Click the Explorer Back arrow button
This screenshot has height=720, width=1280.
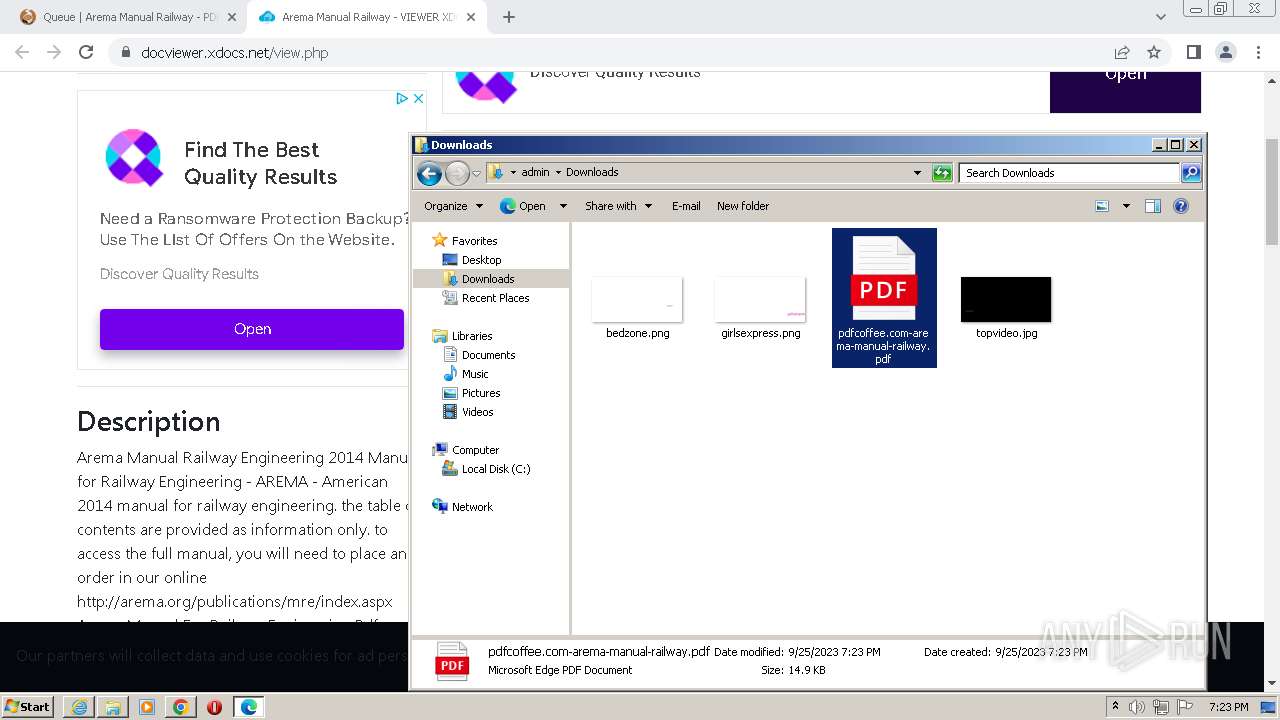429,173
